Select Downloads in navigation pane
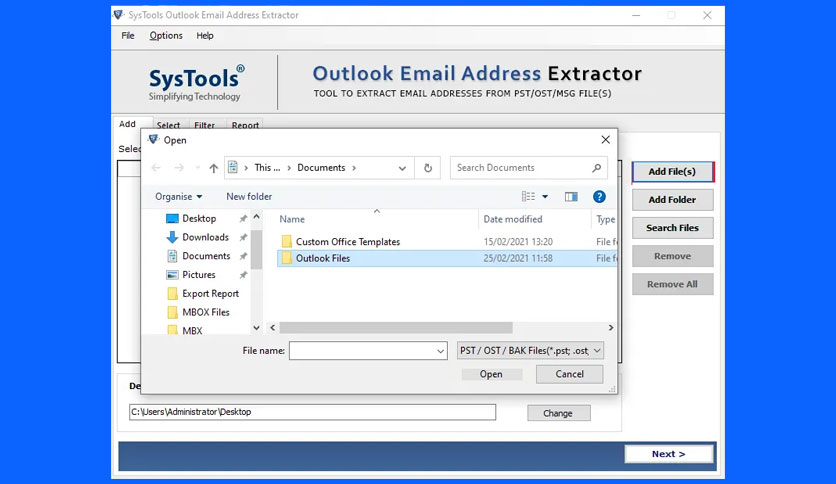The width and height of the screenshot is (836, 484). coord(205,237)
